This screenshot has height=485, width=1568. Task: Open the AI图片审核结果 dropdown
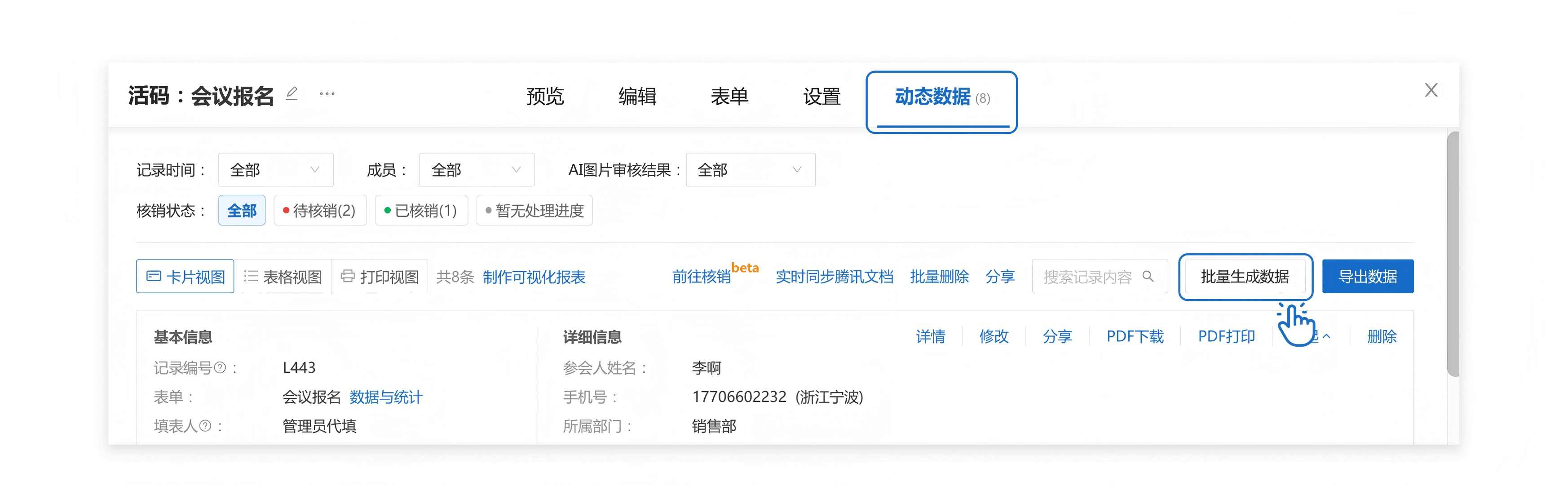[750, 170]
